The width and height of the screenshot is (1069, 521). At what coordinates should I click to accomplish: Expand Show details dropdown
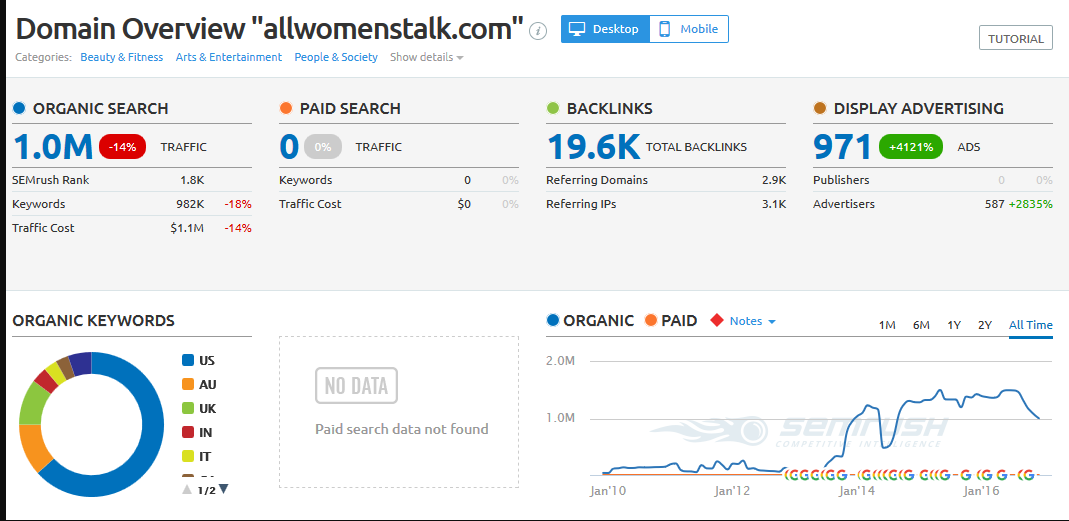tap(427, 57)
